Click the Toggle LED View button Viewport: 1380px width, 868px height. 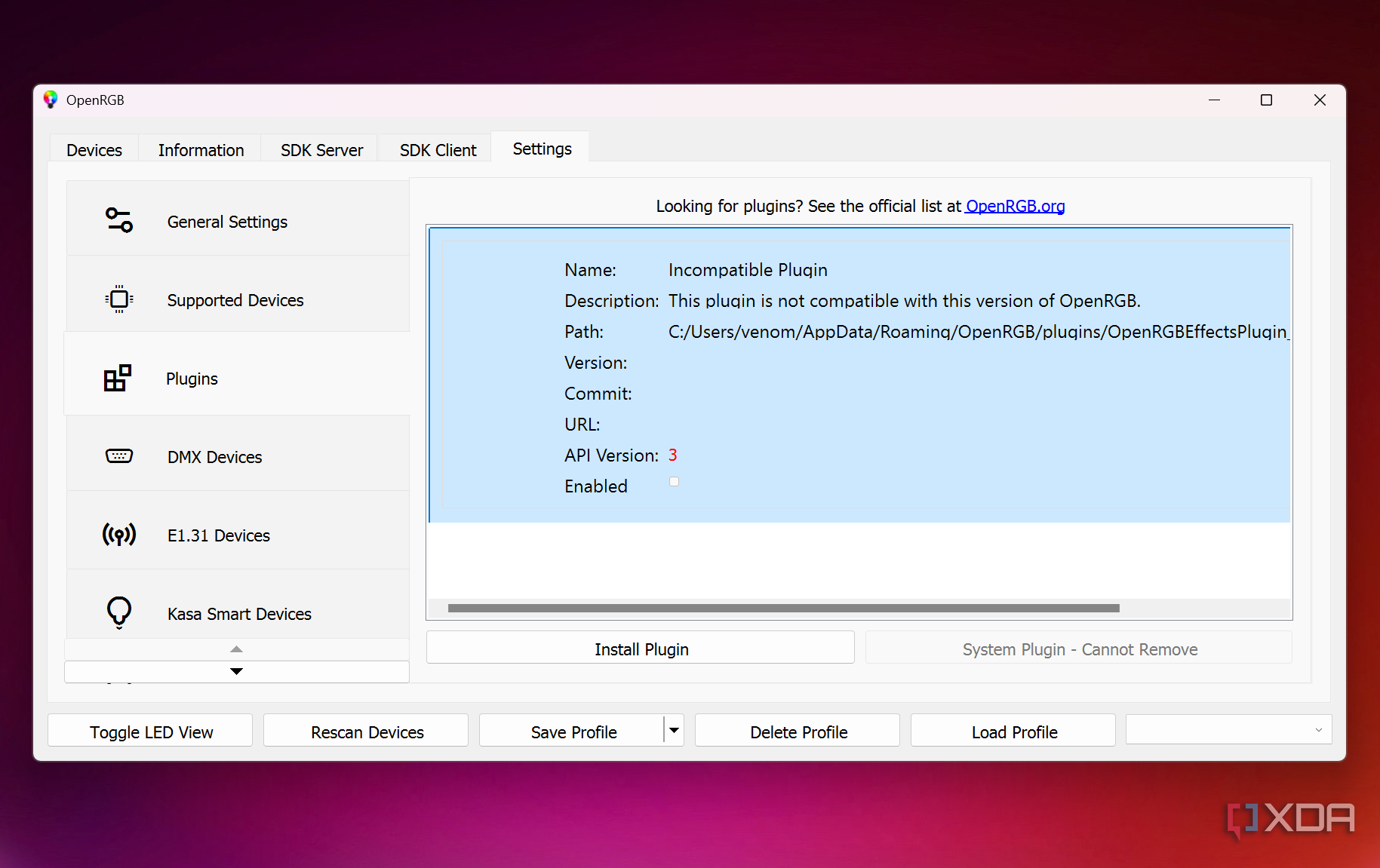tap(151, 732)
